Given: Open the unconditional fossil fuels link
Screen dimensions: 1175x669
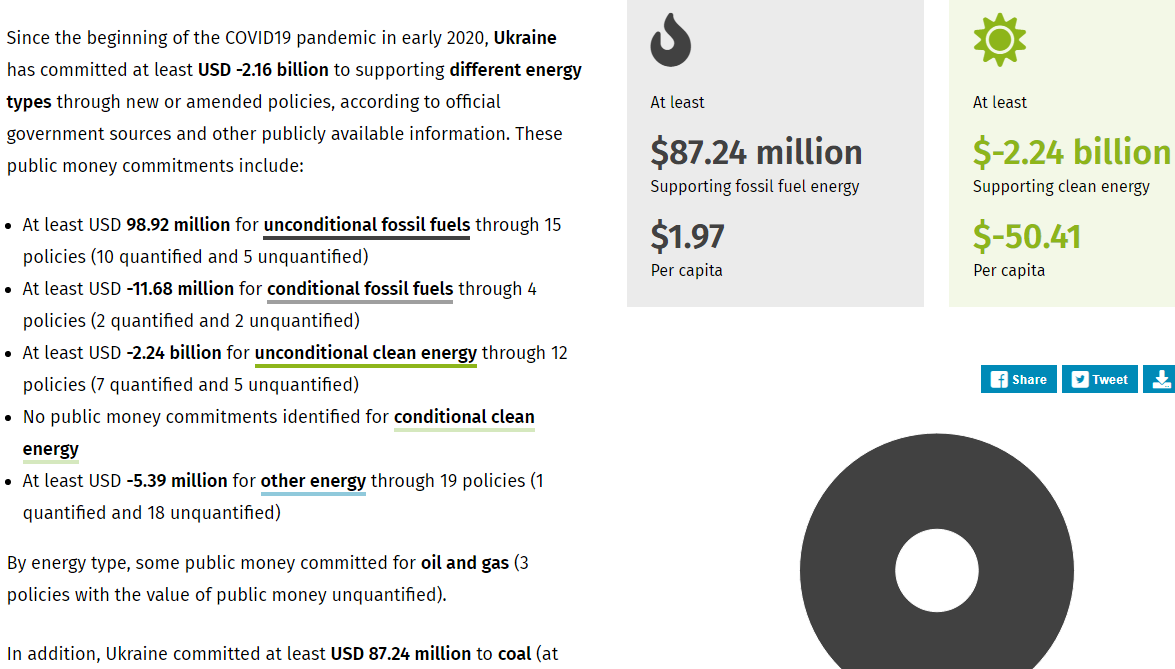Looking at the screenshot, I should 366,225.
